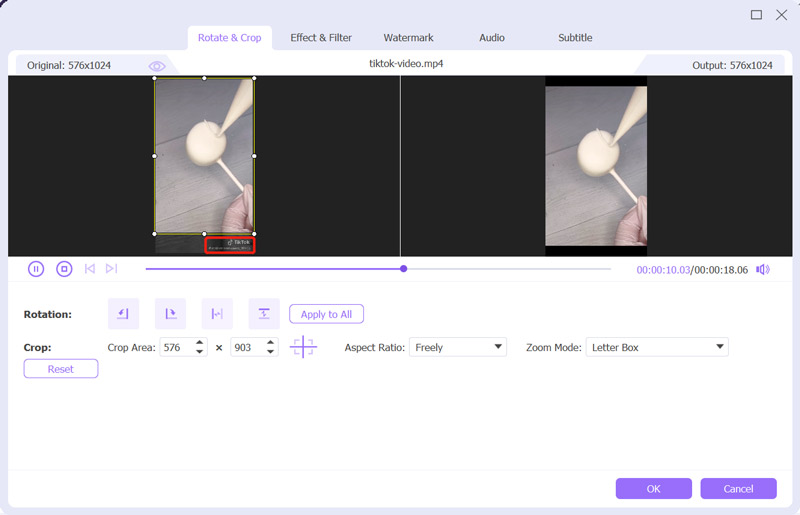
Task: Mute the volume speaker icon
Action: [x=763, y=269]
